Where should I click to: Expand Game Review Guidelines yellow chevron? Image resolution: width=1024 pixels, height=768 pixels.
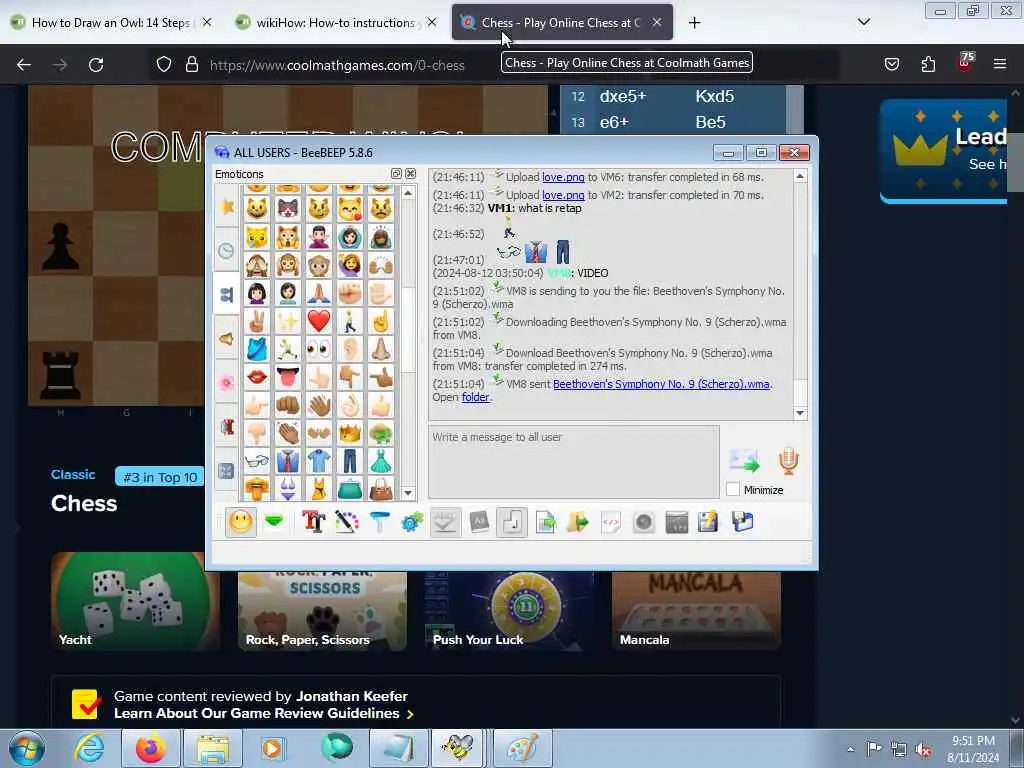pos(410,714)
